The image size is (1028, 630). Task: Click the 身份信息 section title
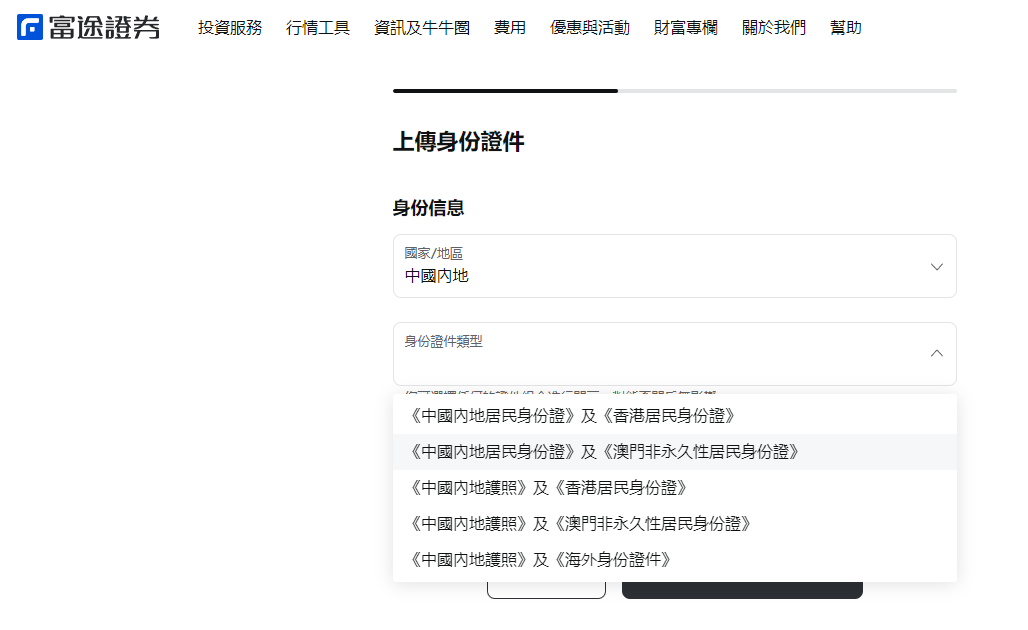tap(428, 208)
